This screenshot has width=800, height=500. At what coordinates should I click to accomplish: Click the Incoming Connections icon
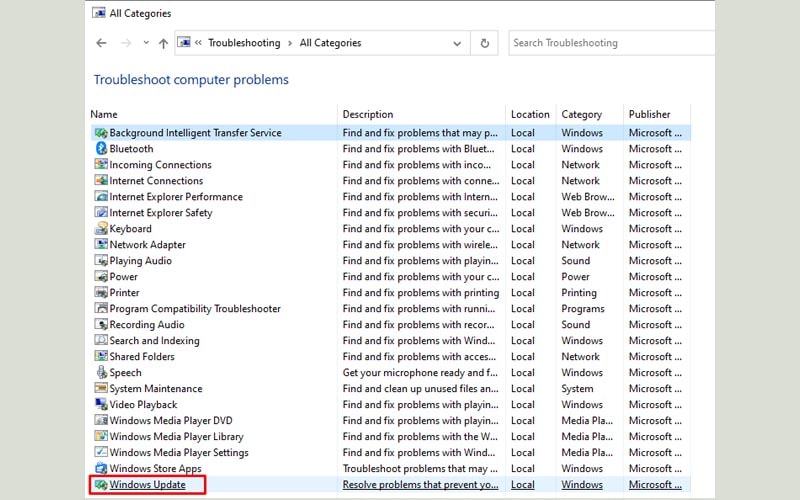pyautogui.click(x=101, y=164)
